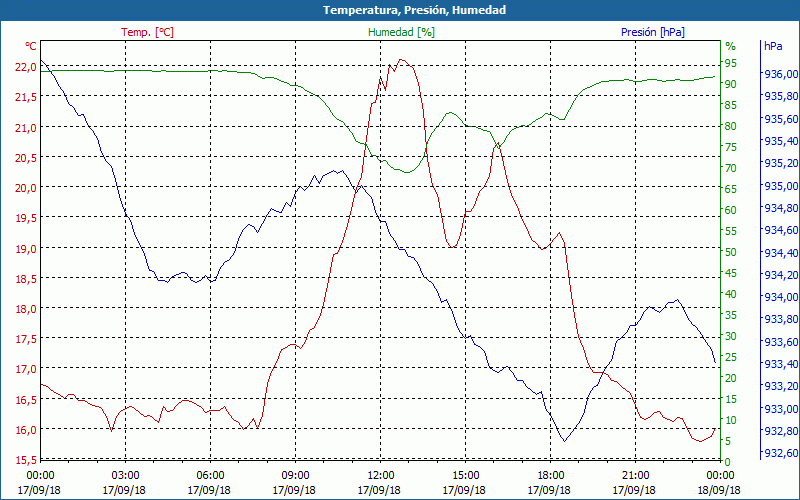This screenshot has height=500, width=800.
Task: Click the 09:00 time axis label
Action: click(295, 476)
